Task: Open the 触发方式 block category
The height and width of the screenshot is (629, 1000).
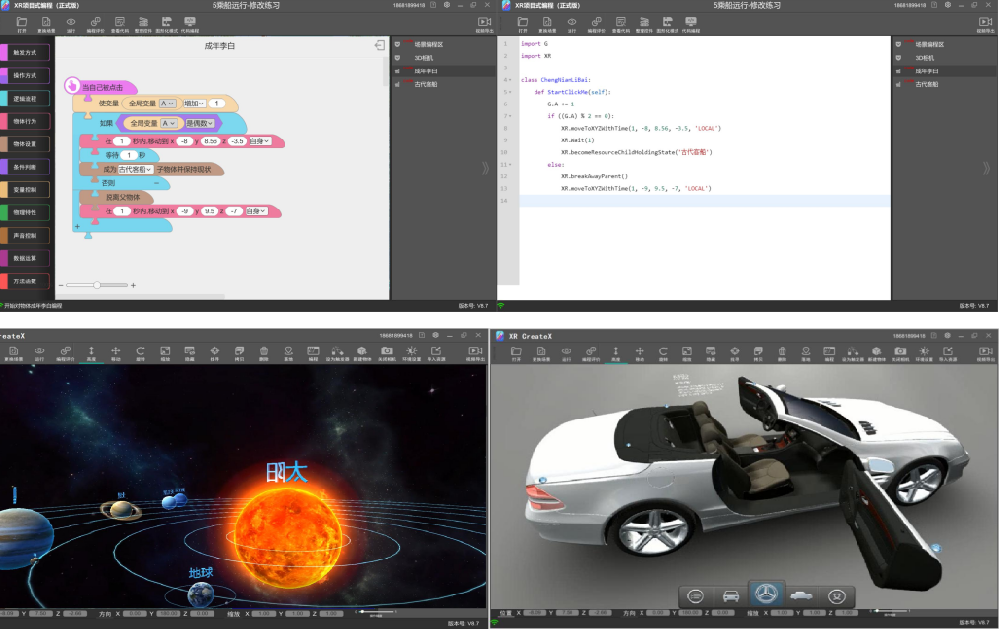Action: [x=25, y=52]
